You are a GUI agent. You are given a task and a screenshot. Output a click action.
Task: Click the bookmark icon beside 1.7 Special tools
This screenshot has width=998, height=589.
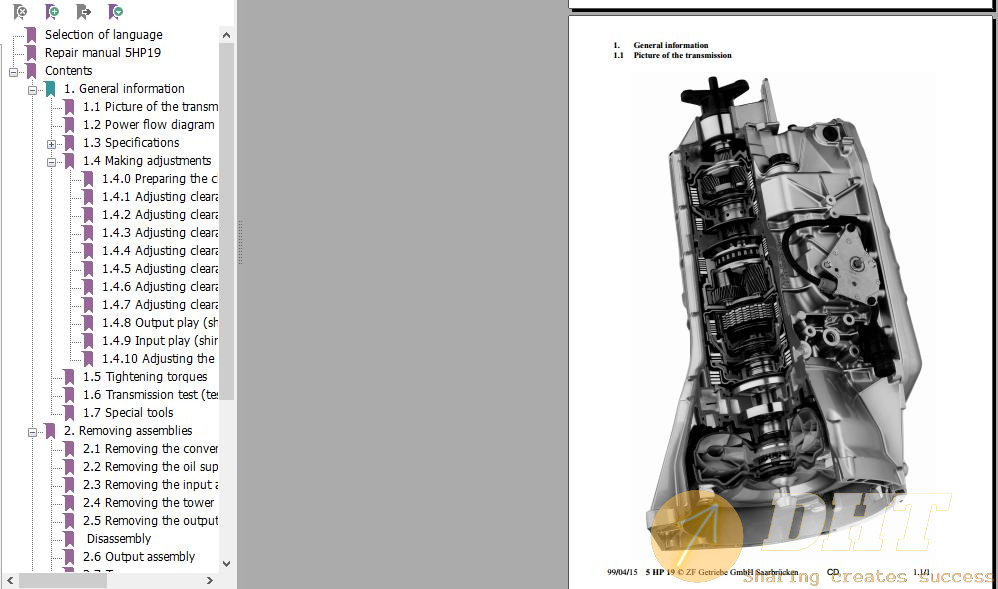point(69,413)
